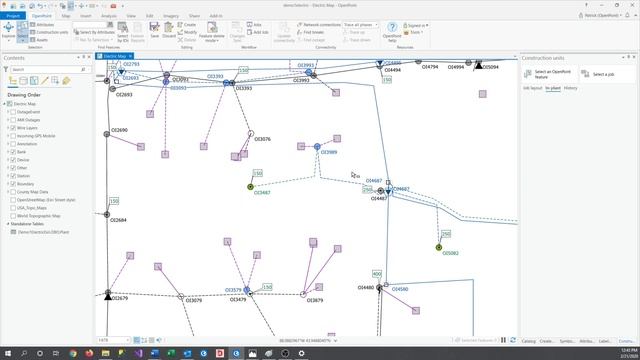Collapse the Standalone Tables section
The width and height of the screenshot is (640, 360).
[x=8, y=224]
